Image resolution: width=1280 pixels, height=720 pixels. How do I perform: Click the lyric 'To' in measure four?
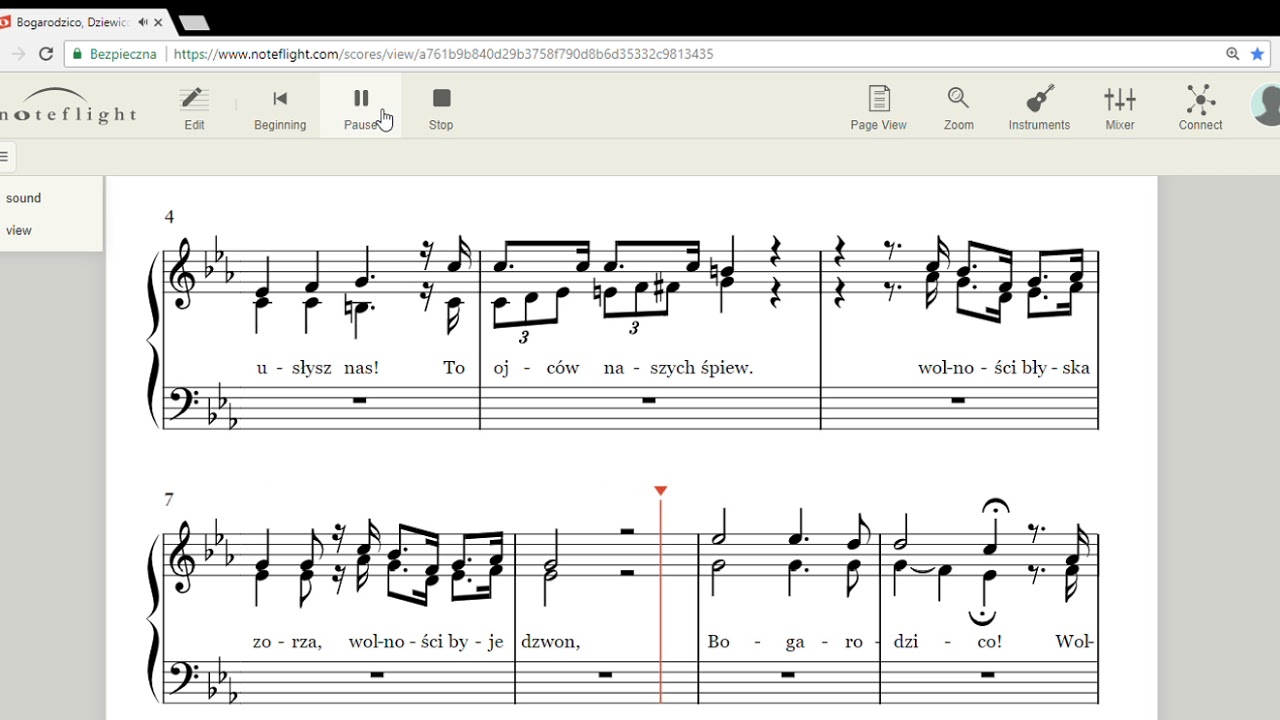[454, 368]
